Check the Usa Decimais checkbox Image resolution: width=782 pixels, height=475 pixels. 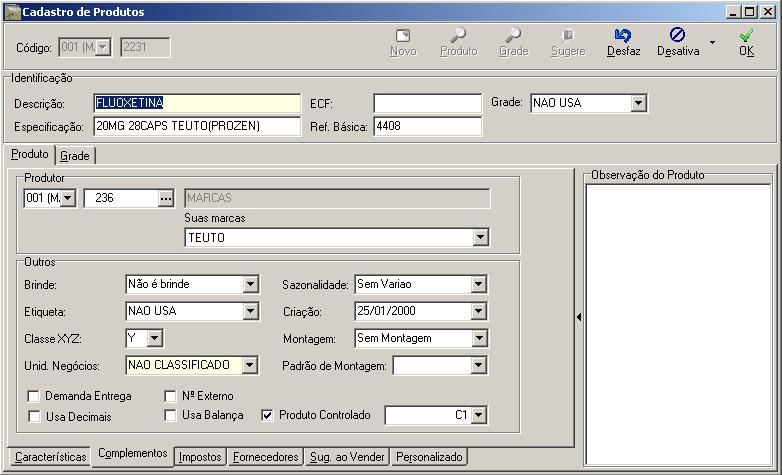click(34, 417)
